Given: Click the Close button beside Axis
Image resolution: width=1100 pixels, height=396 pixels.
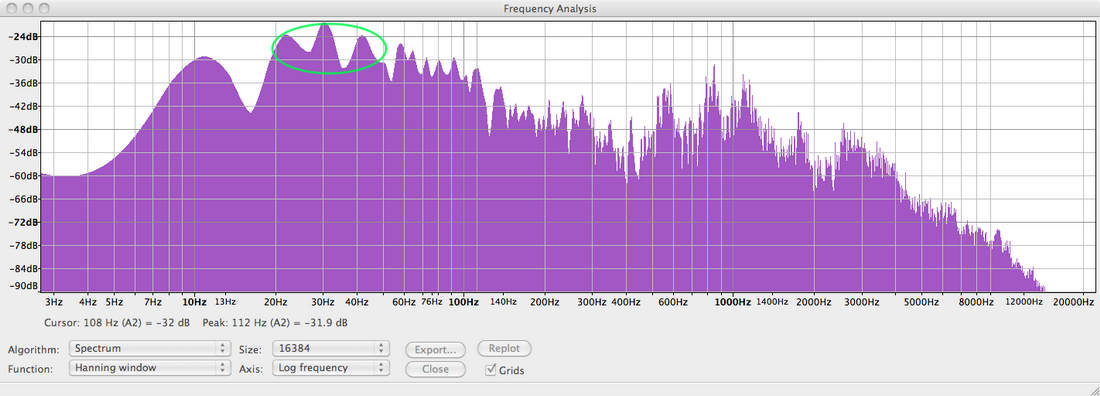Looking at the screenshot, I should pos(435,369).
